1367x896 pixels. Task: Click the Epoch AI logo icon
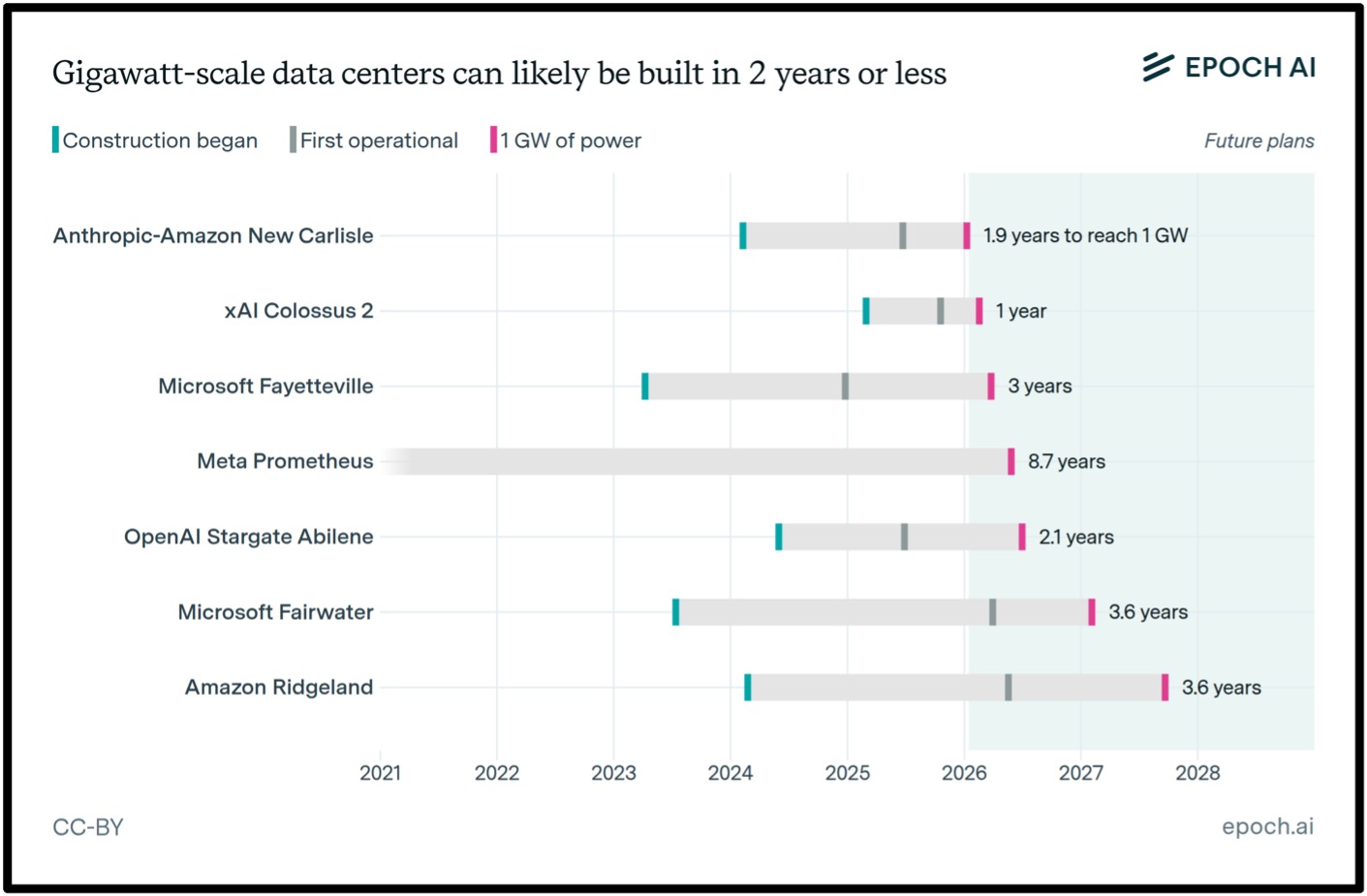point(1157,67)
